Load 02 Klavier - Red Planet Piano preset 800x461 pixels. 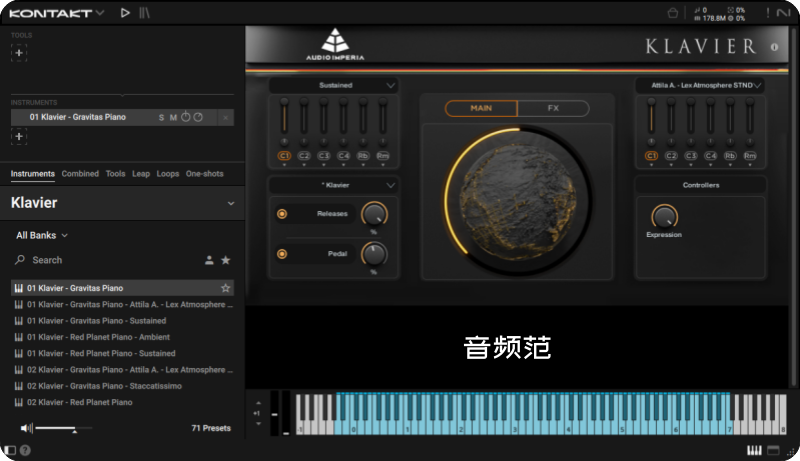pyautogui.click(x=79, y=402)
